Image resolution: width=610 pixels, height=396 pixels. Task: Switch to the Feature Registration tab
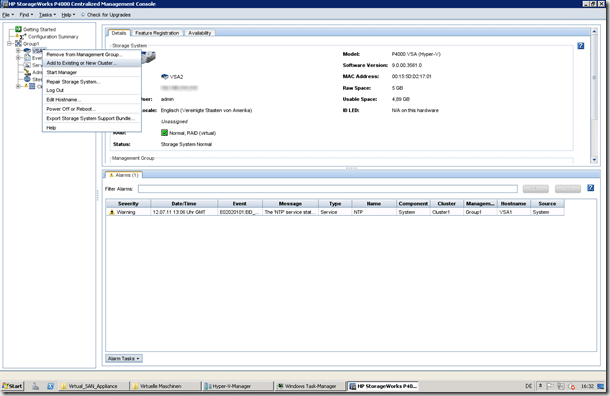157,33
